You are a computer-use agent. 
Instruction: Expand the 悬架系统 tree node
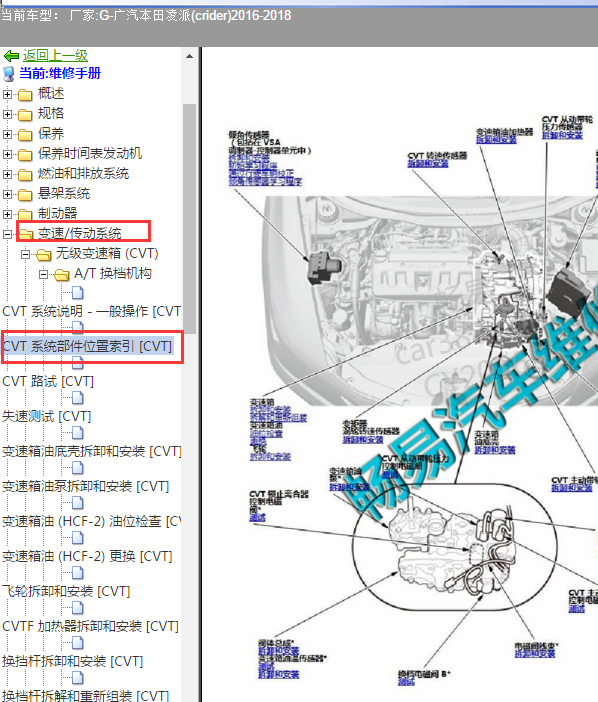pyautogui.click(x=7, y=194)
